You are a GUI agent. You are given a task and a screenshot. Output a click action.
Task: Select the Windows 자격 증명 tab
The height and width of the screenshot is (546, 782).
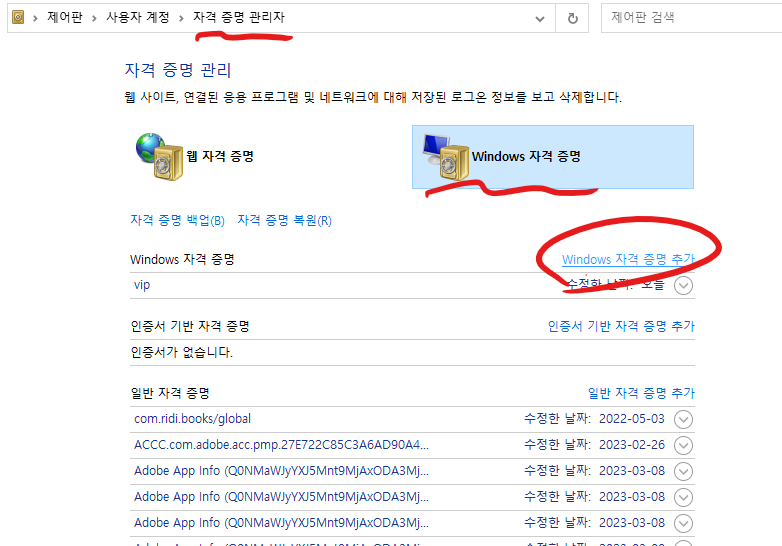click(x=553, y=157)
